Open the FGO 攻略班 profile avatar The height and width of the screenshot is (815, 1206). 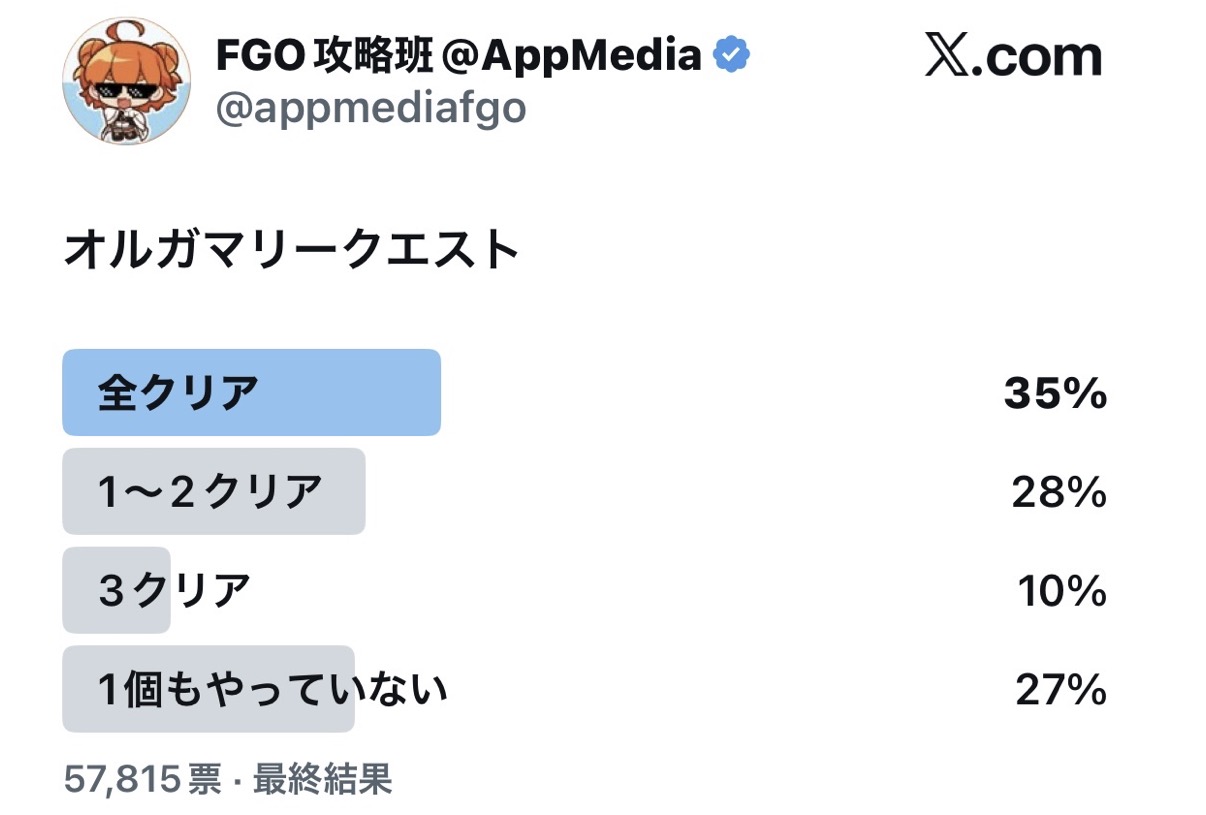click(126, 80)
